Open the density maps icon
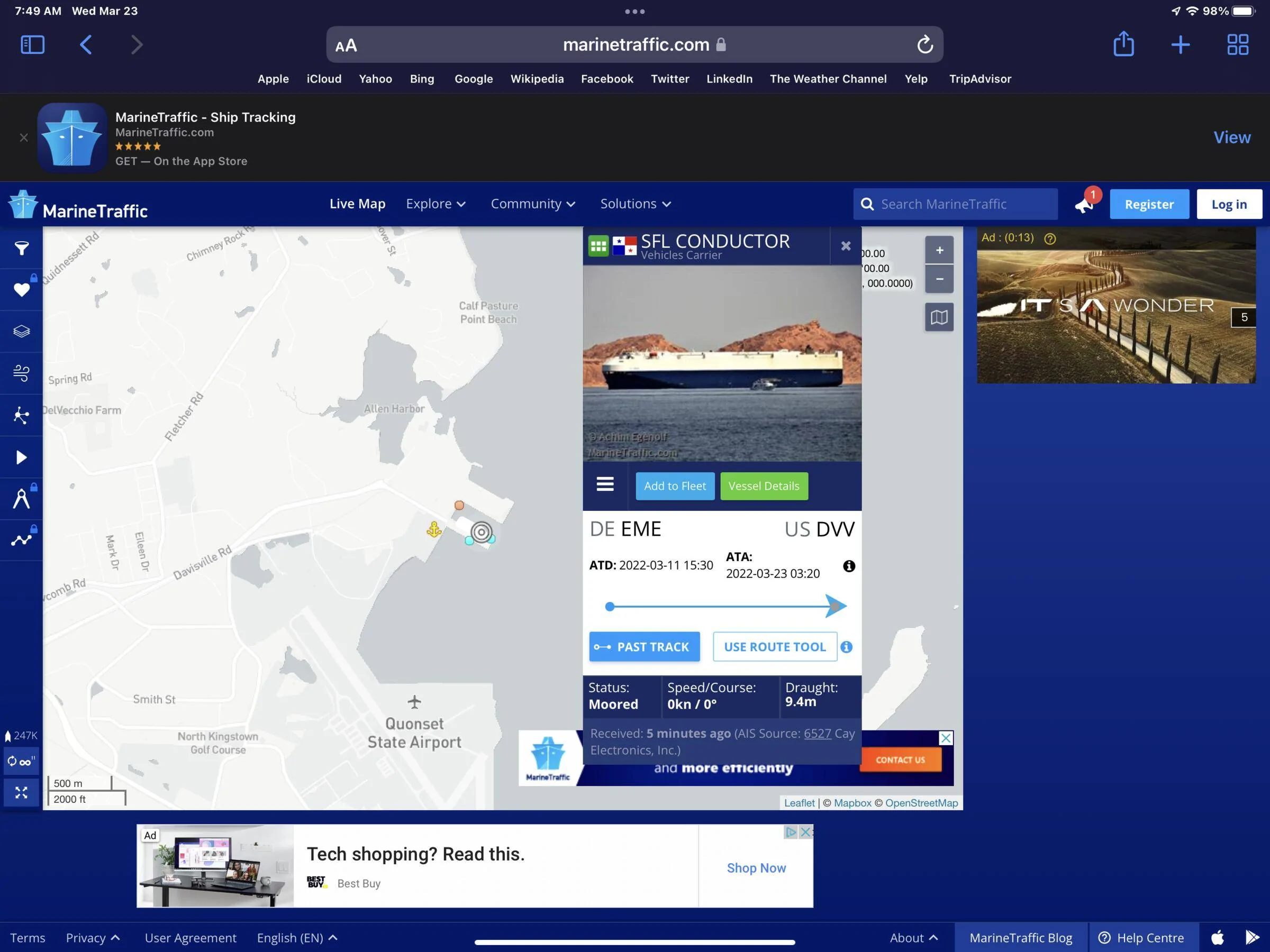1270x952 pixels. [x=21, y=416]
